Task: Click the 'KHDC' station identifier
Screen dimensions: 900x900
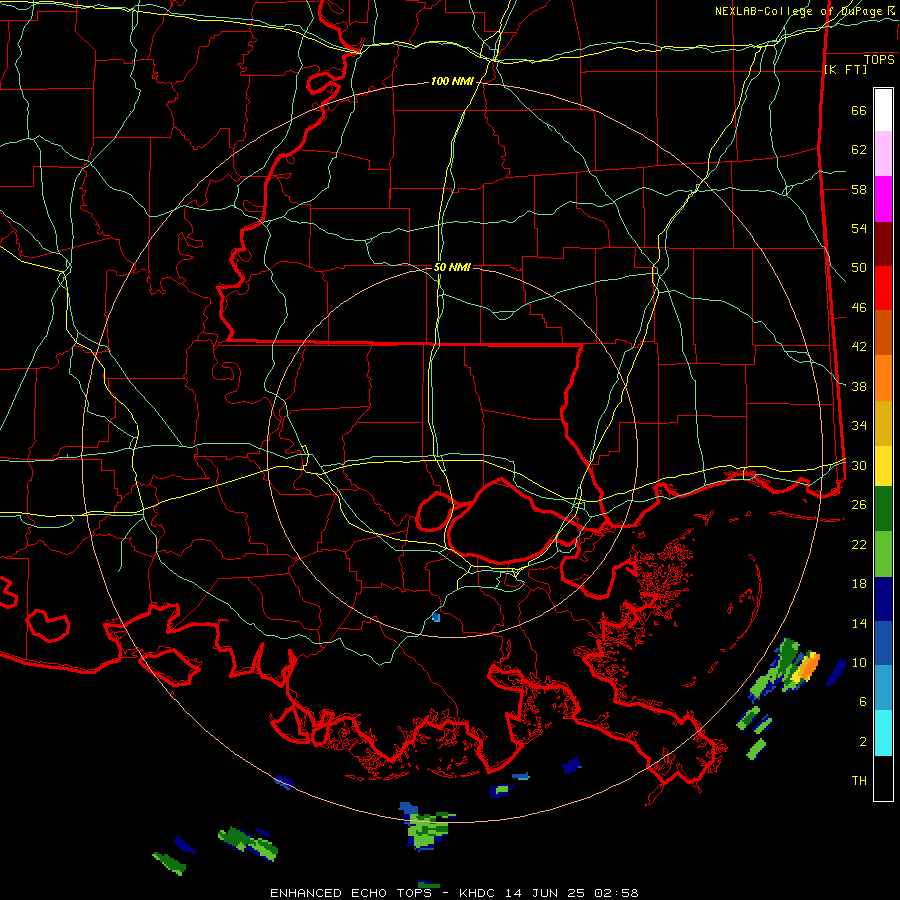Action: tap(479, 893)
